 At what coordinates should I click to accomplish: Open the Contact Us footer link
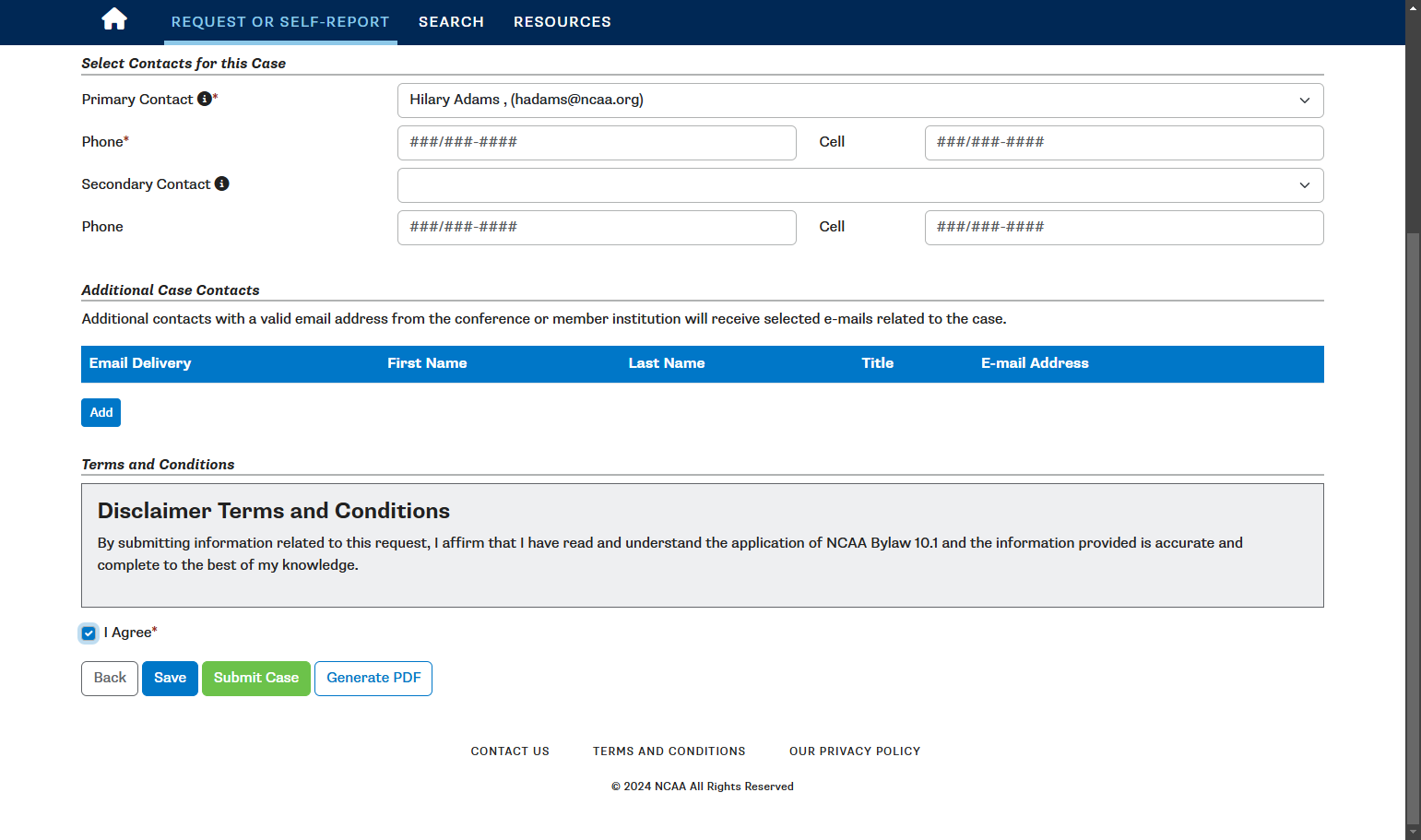510,751
